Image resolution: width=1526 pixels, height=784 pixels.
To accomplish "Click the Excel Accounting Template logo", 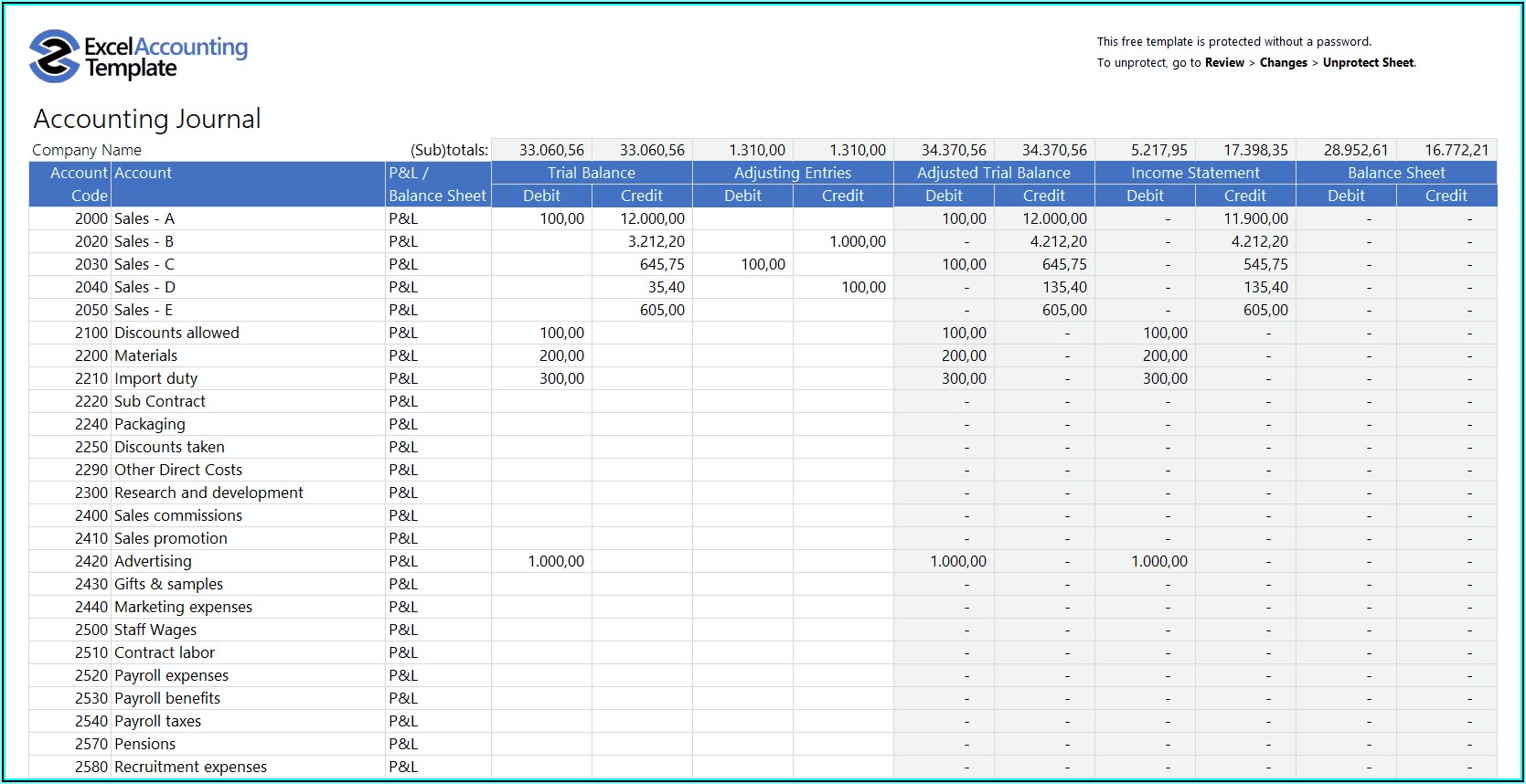I will (138, 57).
